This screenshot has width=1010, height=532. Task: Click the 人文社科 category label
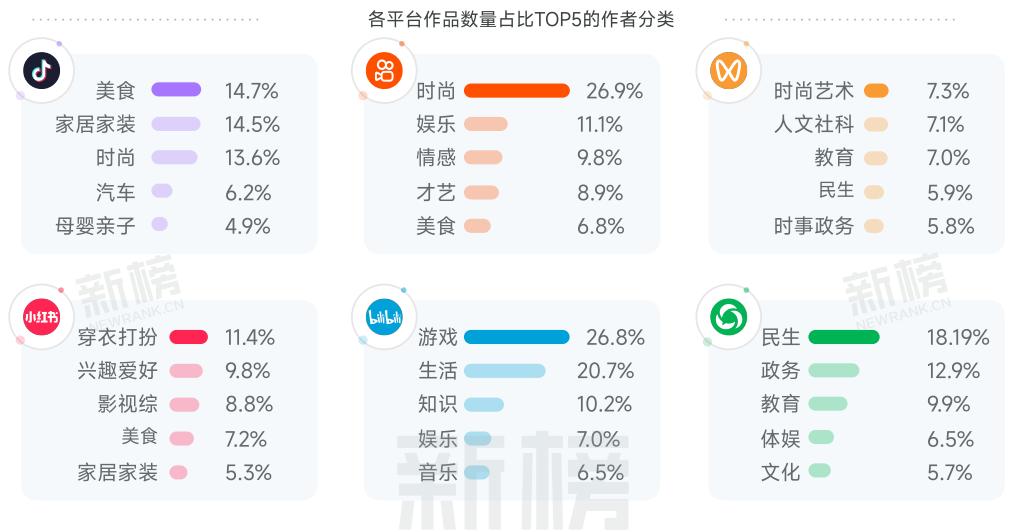(x=814, y=125)
